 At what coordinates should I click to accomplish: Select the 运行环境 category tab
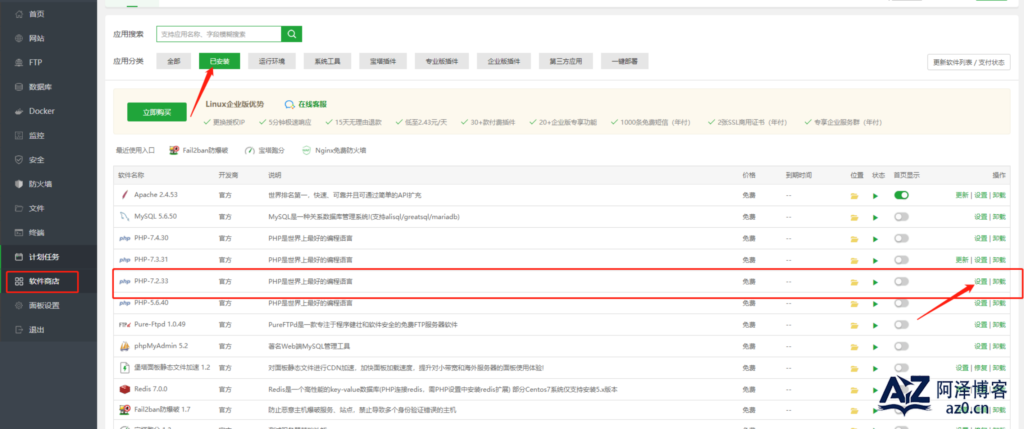coord(271,61)
